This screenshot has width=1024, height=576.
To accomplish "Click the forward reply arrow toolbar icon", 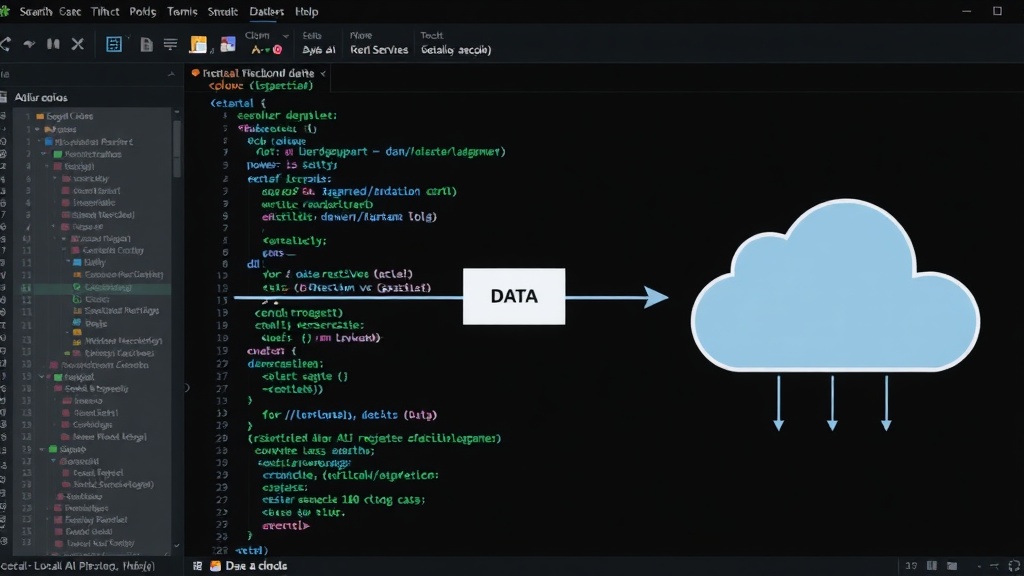I will [29, 44].
